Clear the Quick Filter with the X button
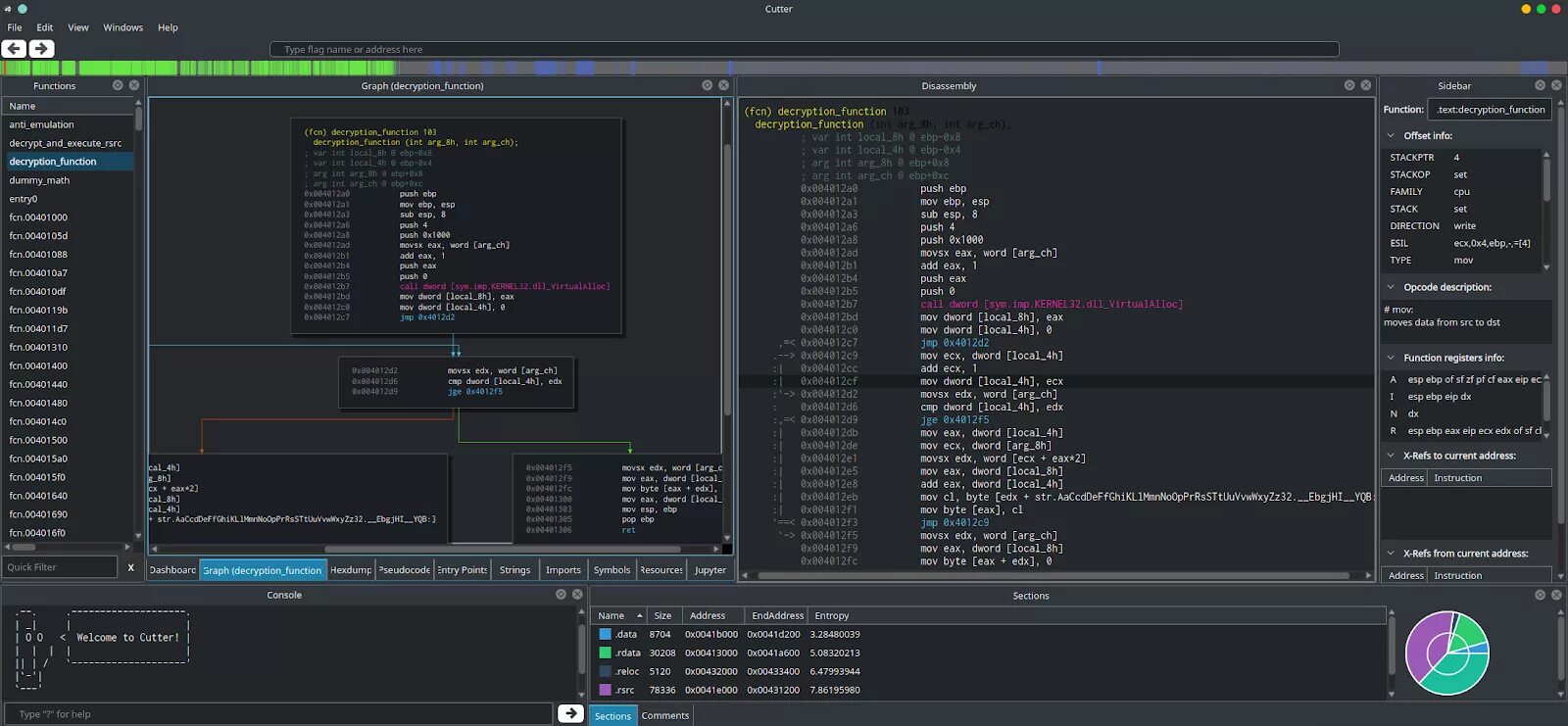This screenshot has width=1568, height=726. coord(130,567)
